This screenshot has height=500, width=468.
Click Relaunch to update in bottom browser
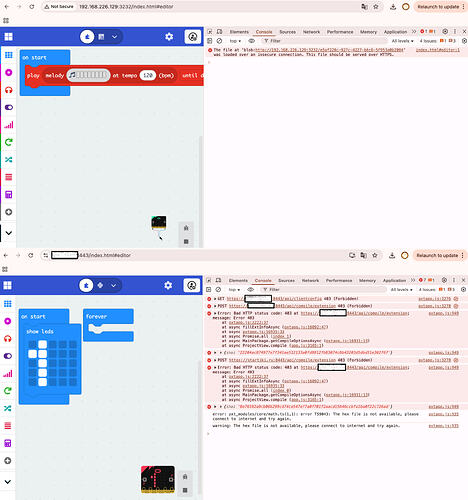coord(437,255)
